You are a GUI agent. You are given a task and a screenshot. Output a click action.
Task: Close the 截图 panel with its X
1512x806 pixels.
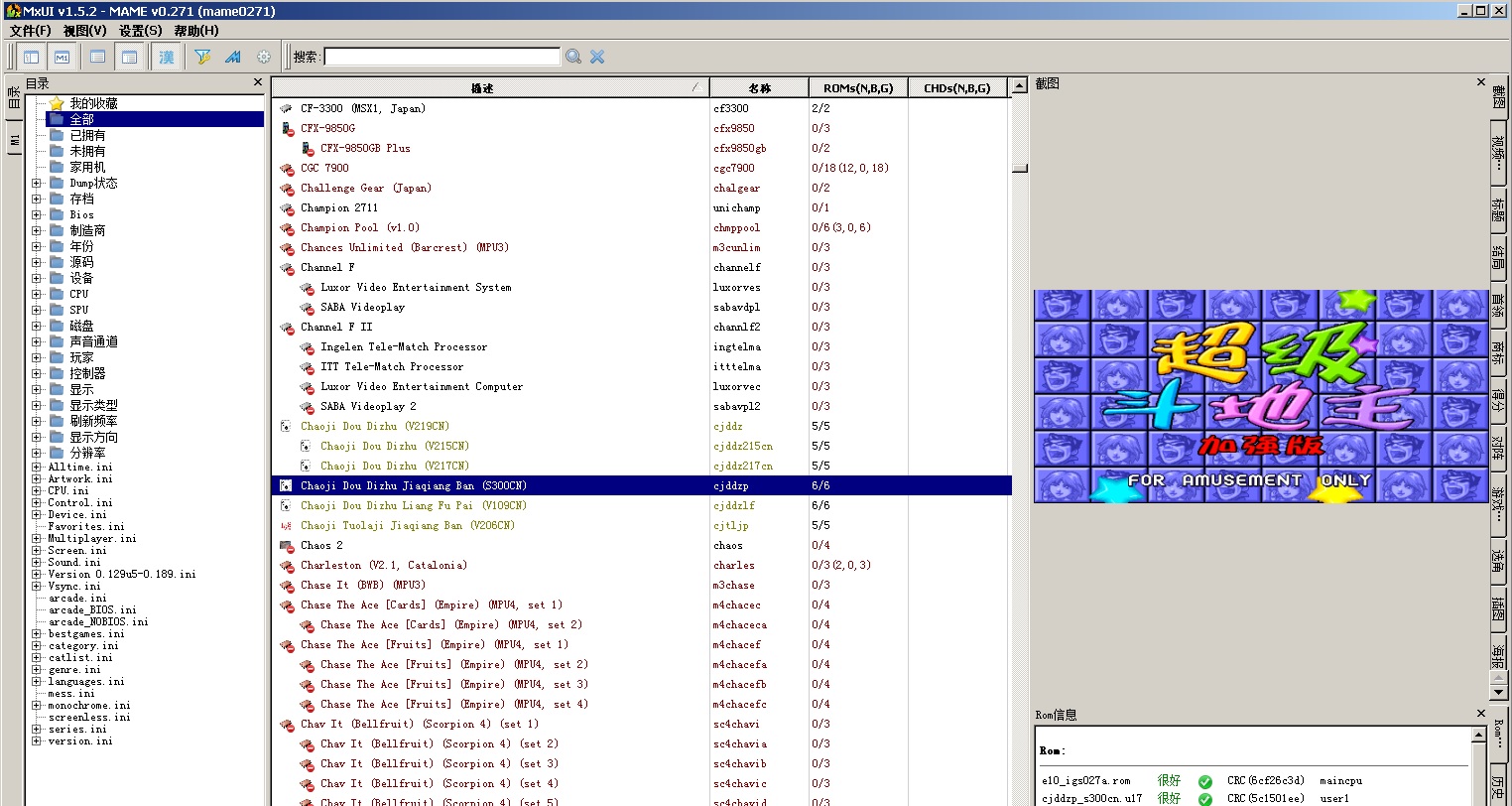(x=1481, y=82)
